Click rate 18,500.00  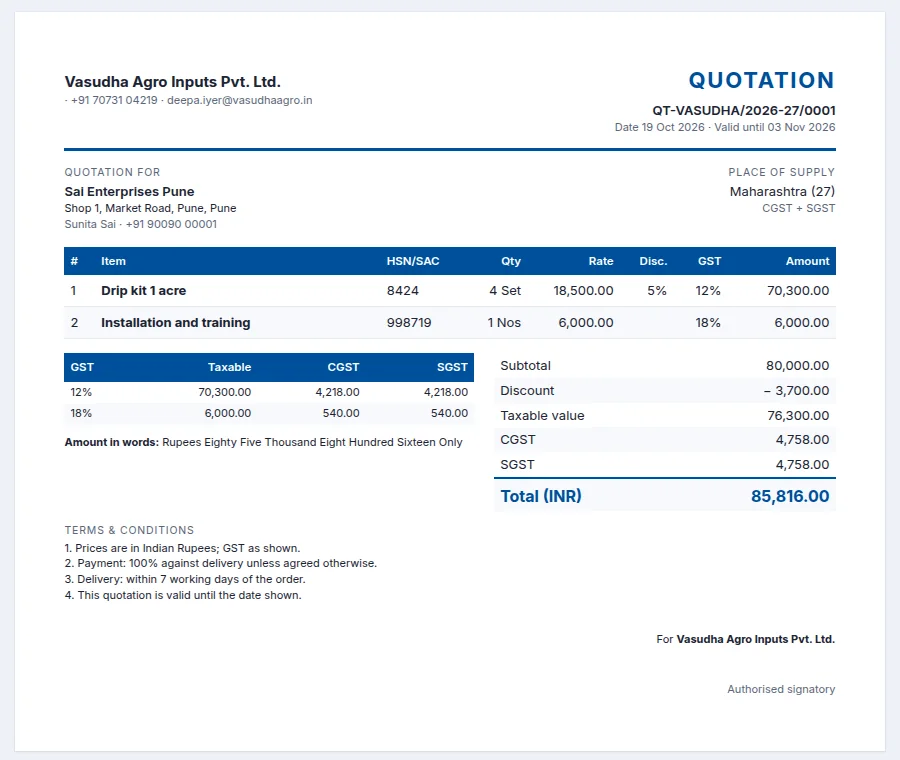tap(583, 290)
